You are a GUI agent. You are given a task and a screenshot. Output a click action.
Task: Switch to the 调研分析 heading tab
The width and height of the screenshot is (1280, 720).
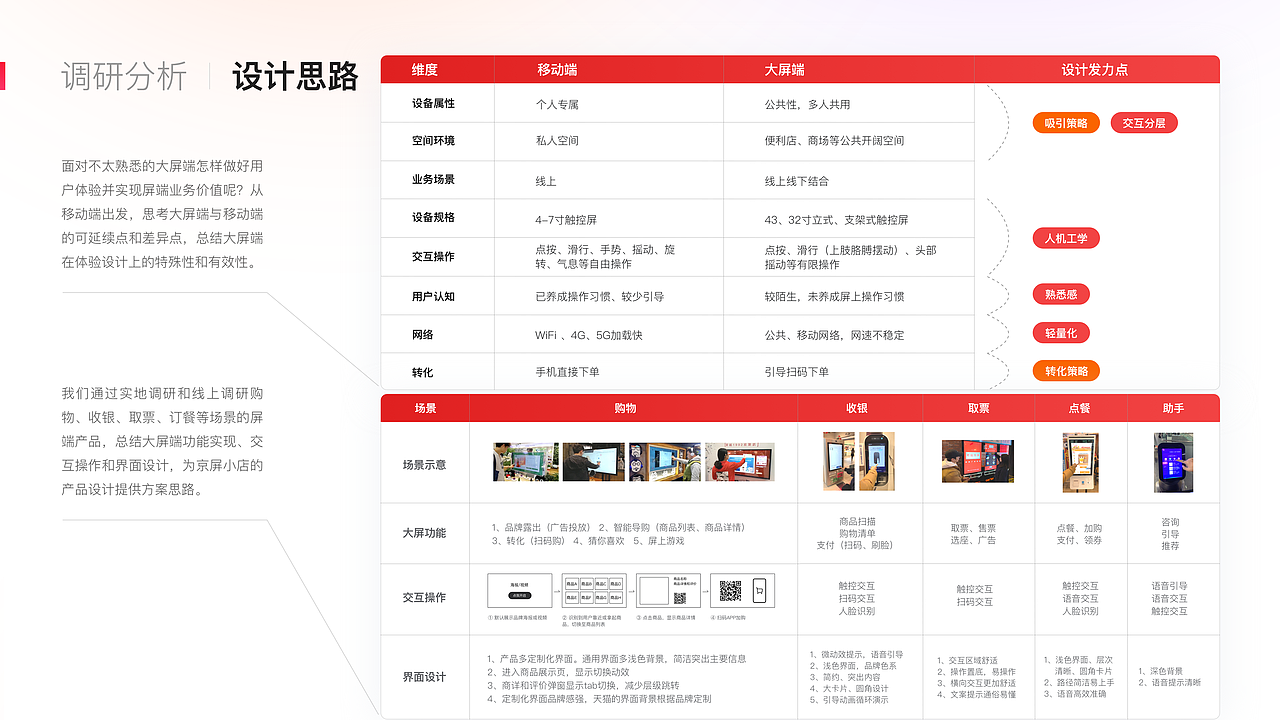pyautogui.click(x=124, y=76)
